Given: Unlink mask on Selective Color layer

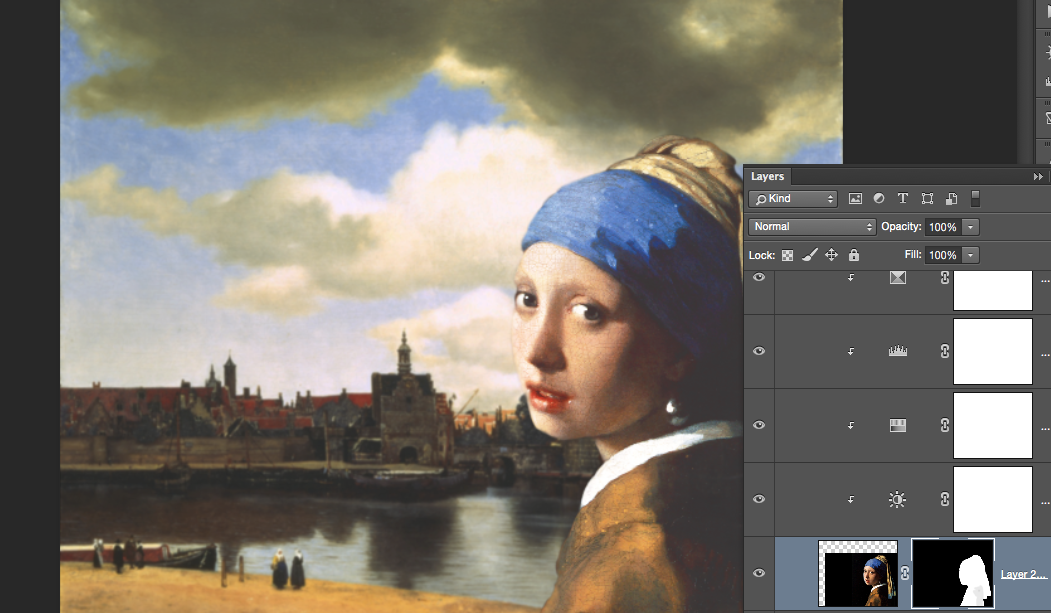Looking at the screenshot, I should [x=944, y=277].
